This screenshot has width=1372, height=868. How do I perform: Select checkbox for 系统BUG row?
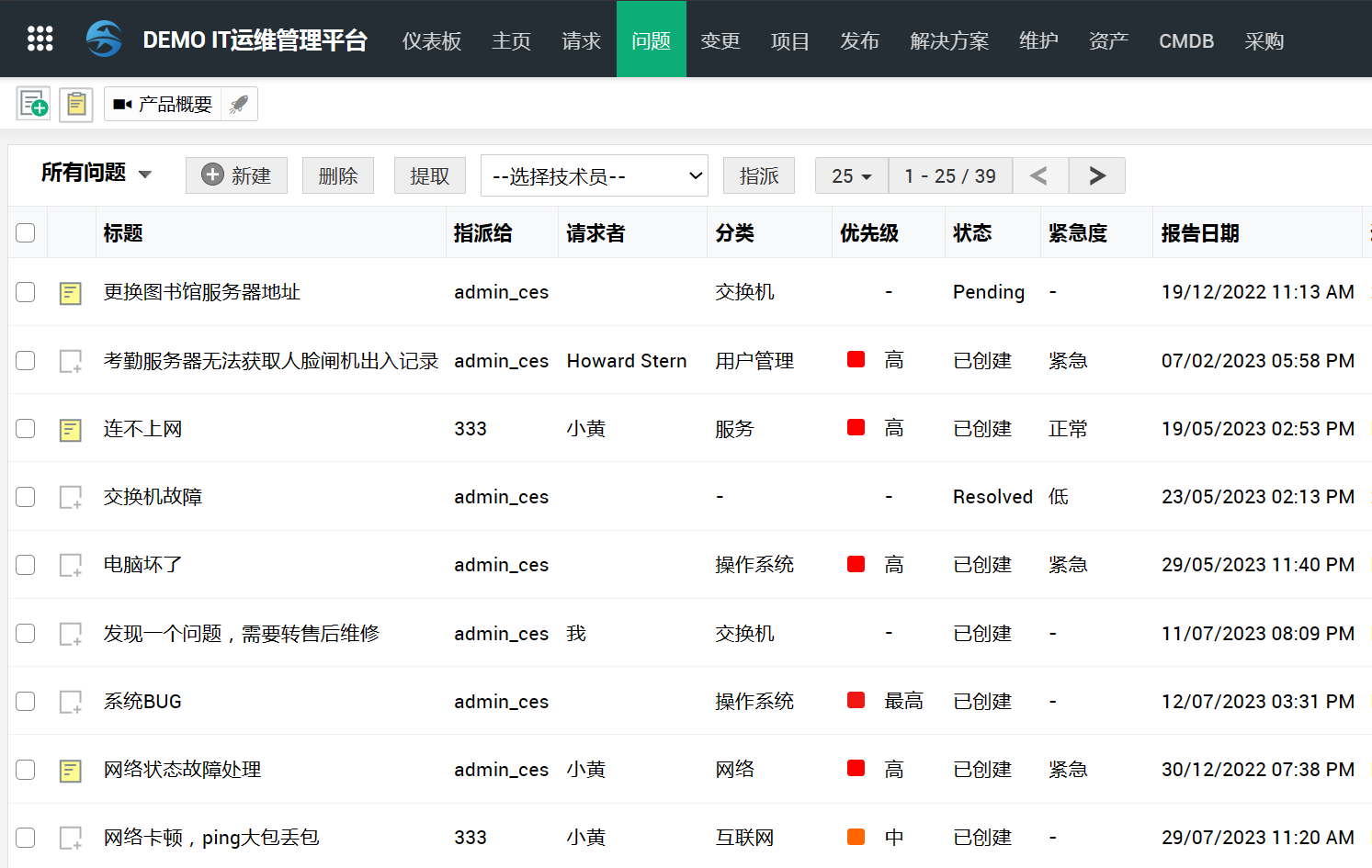[26, 702]
